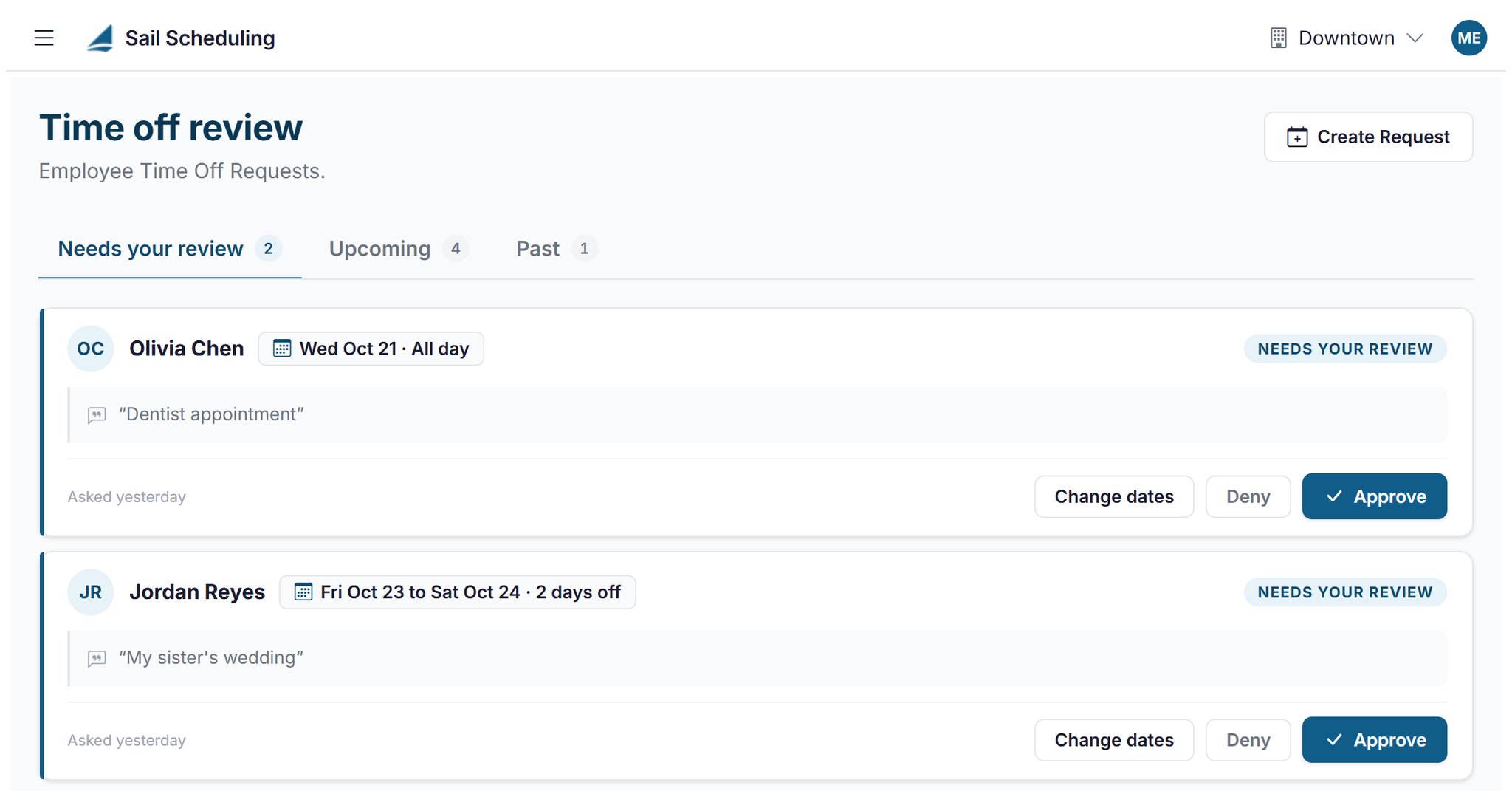
Task: Click the "Dentist appointment" note text
Action: pyautogui.click(x=211, y=414)
